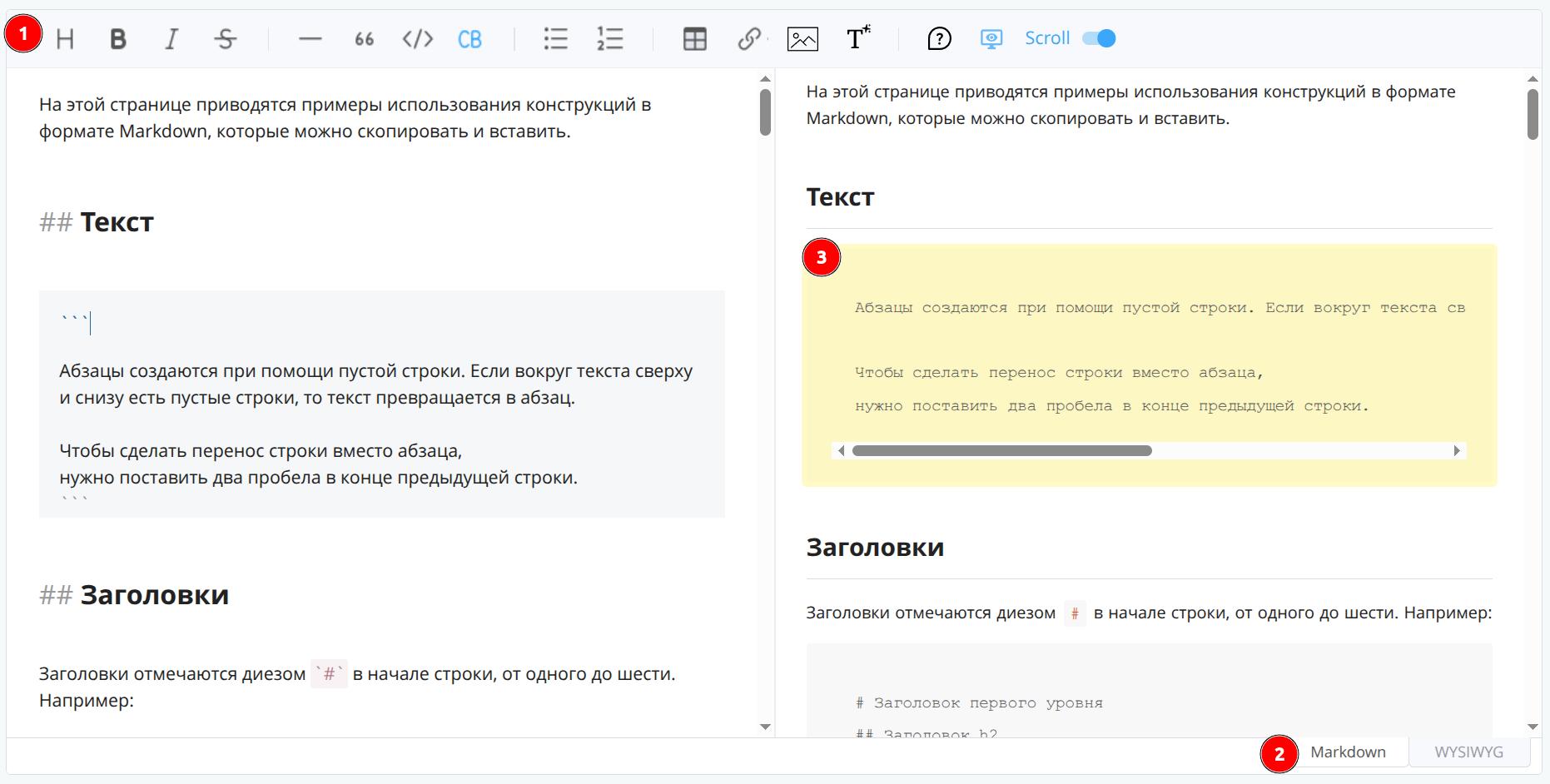The width and height of the screenshot is (1550, 784).
Task: Create a bulleted list
Action: tap(555, 39)
